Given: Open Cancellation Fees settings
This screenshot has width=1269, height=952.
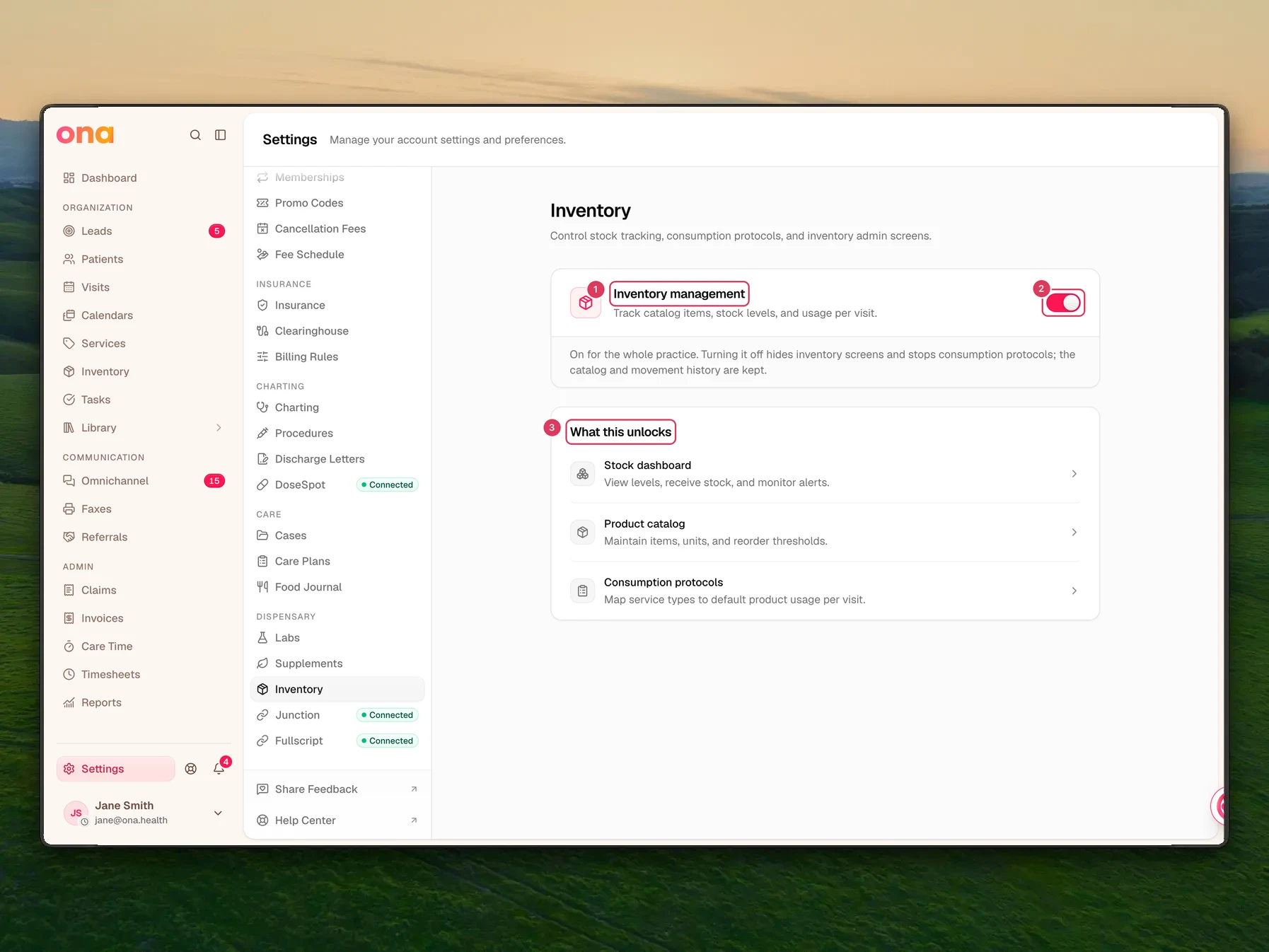Looking at the screenshot, I should (x=337, y=229).
